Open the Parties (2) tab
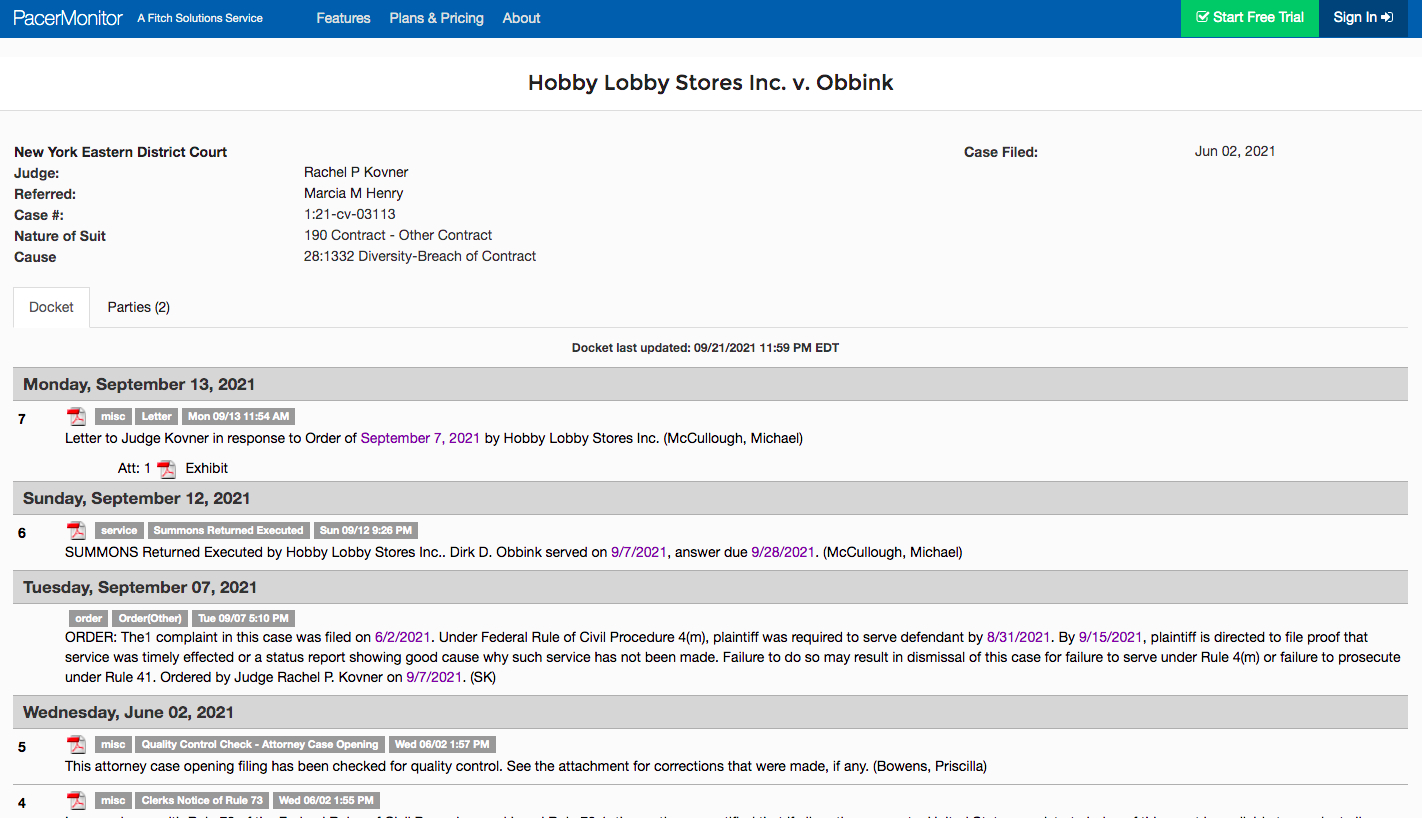The image size is (1422, 818). (x=138, y=307)
